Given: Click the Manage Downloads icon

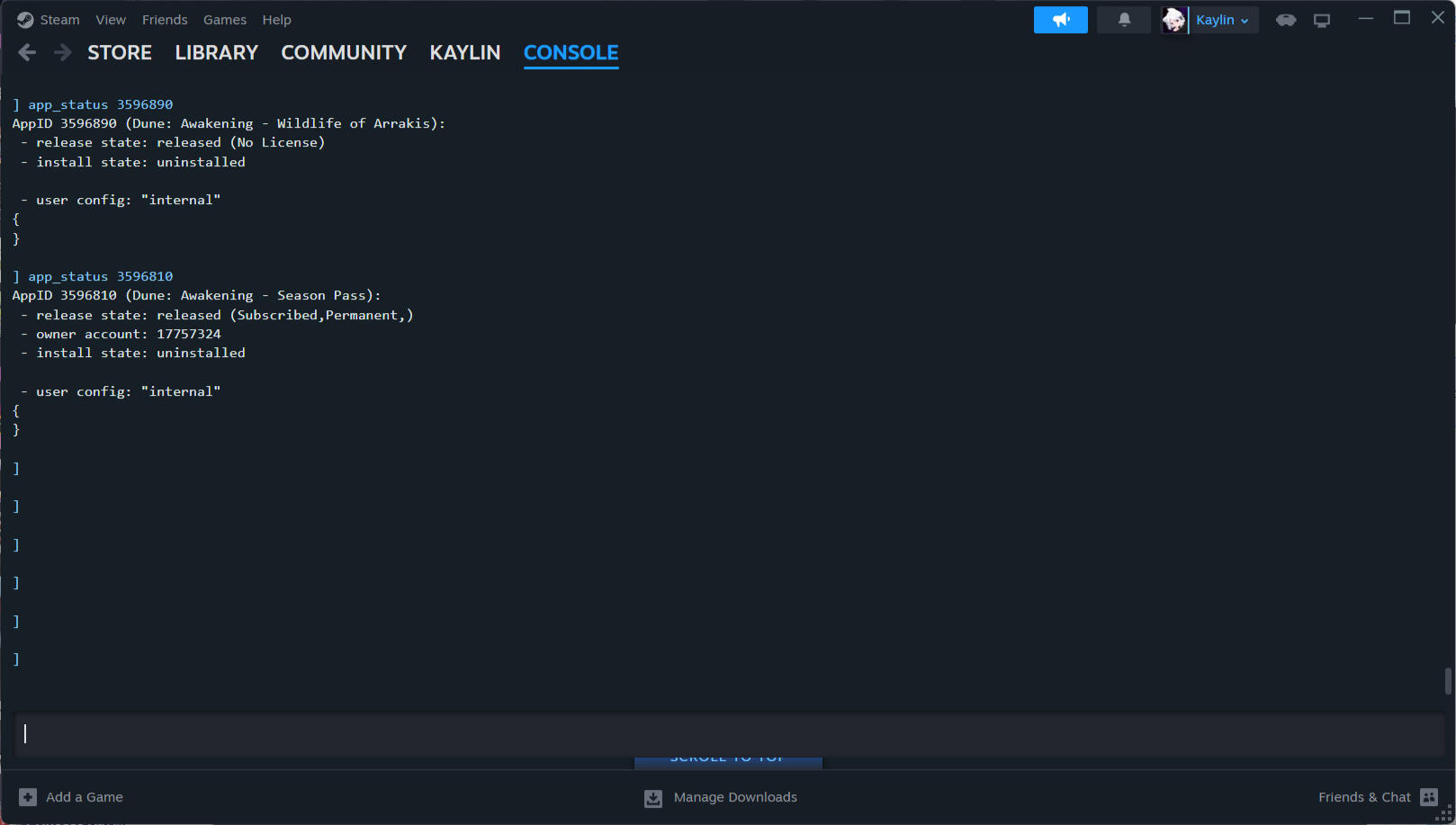Looking at the screenshot, I should coord(653,798).
